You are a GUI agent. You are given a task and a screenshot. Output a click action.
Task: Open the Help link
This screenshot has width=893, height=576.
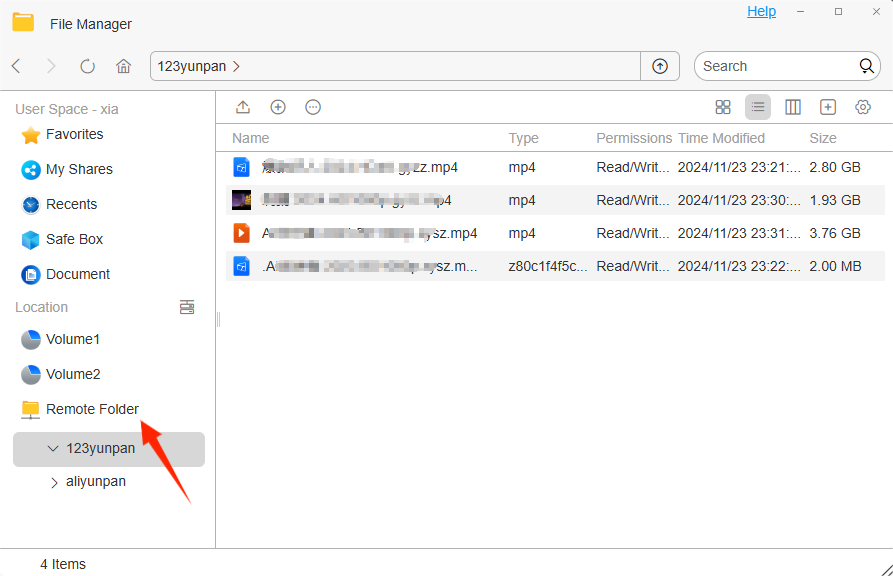coord(761,11)
